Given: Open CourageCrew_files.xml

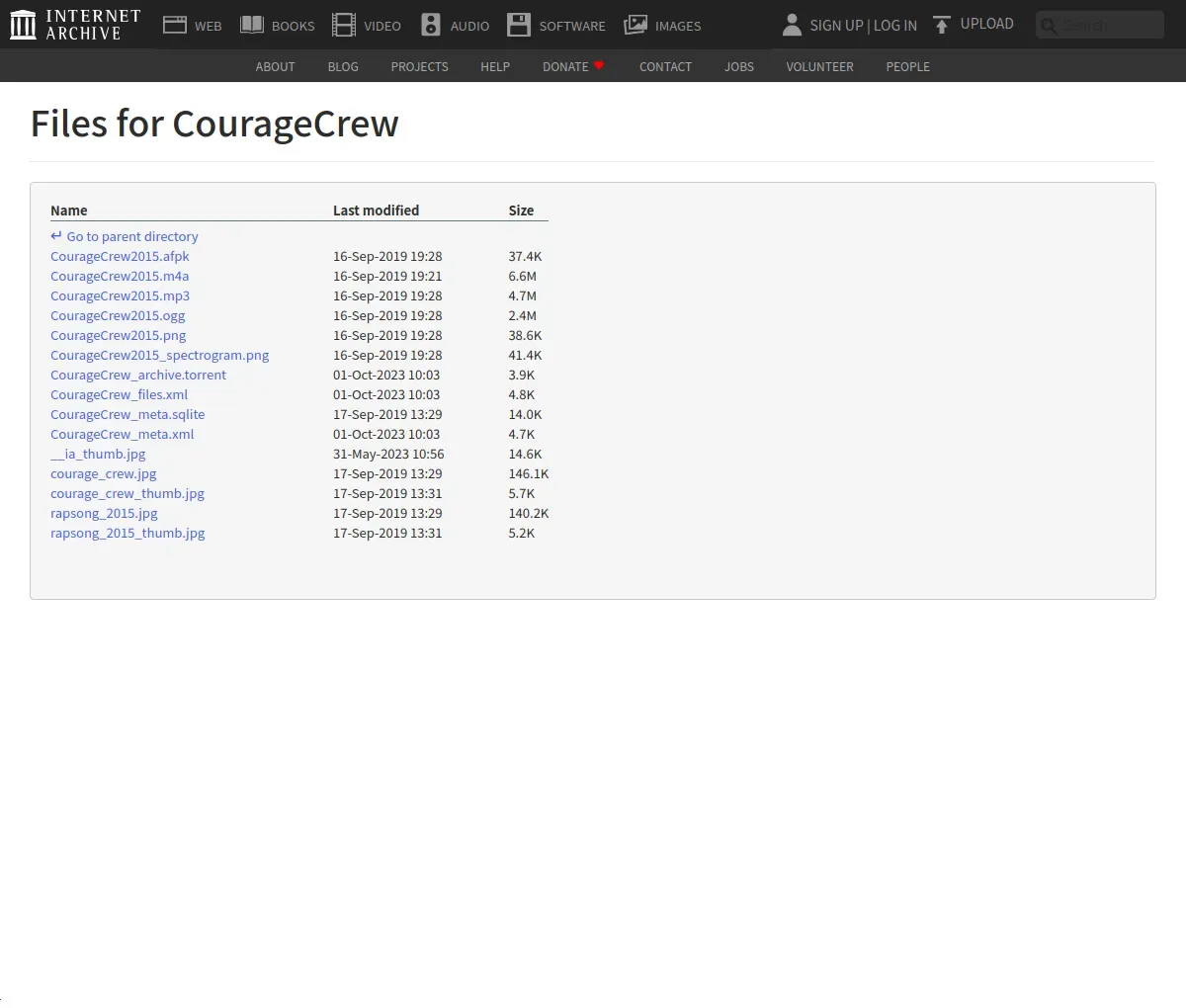Looking at the screenshot, I should pos(119,395).
